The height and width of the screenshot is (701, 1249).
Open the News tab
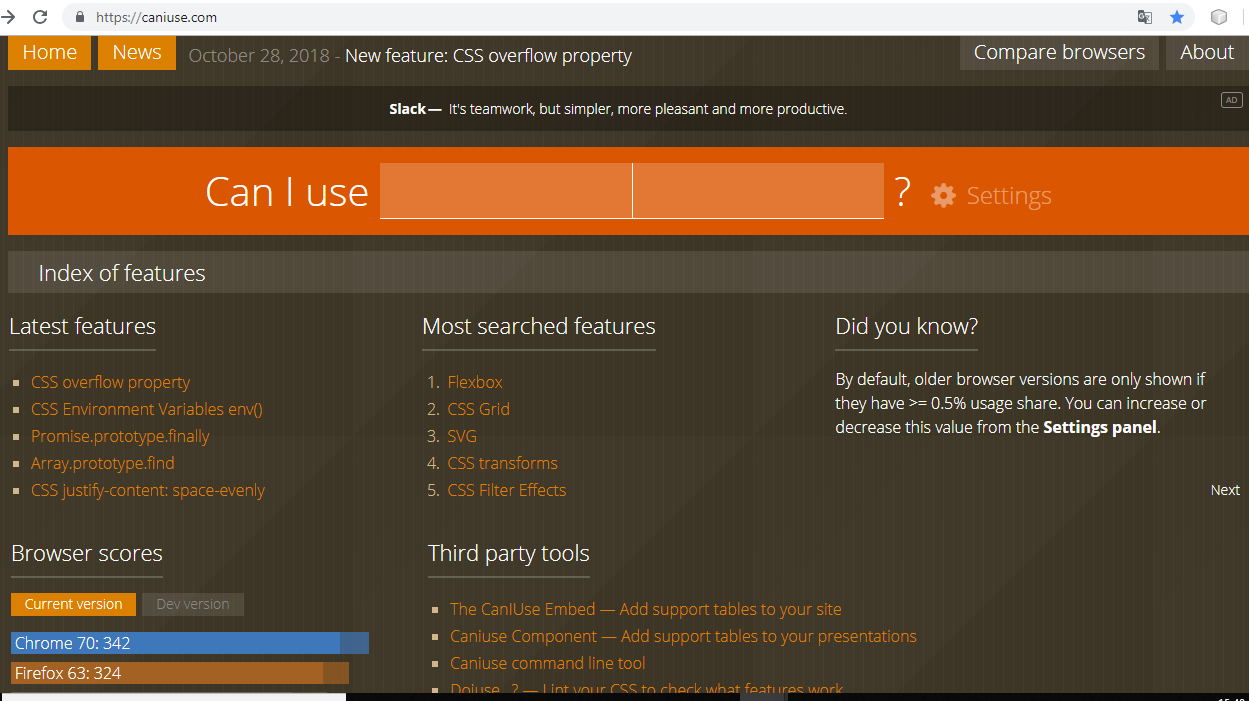pos(137,53)
